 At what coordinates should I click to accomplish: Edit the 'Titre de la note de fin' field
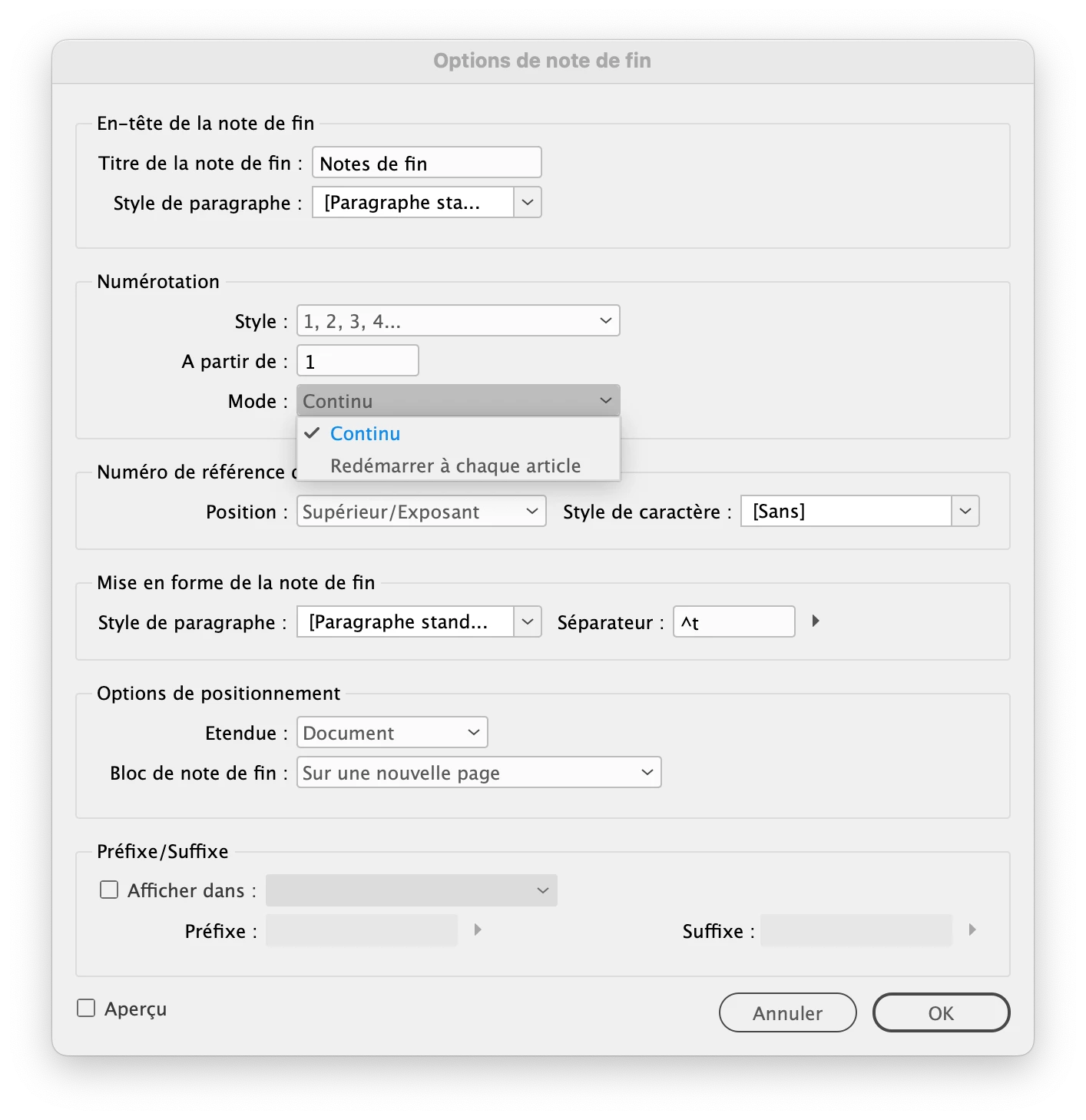[x=427, y=162]
